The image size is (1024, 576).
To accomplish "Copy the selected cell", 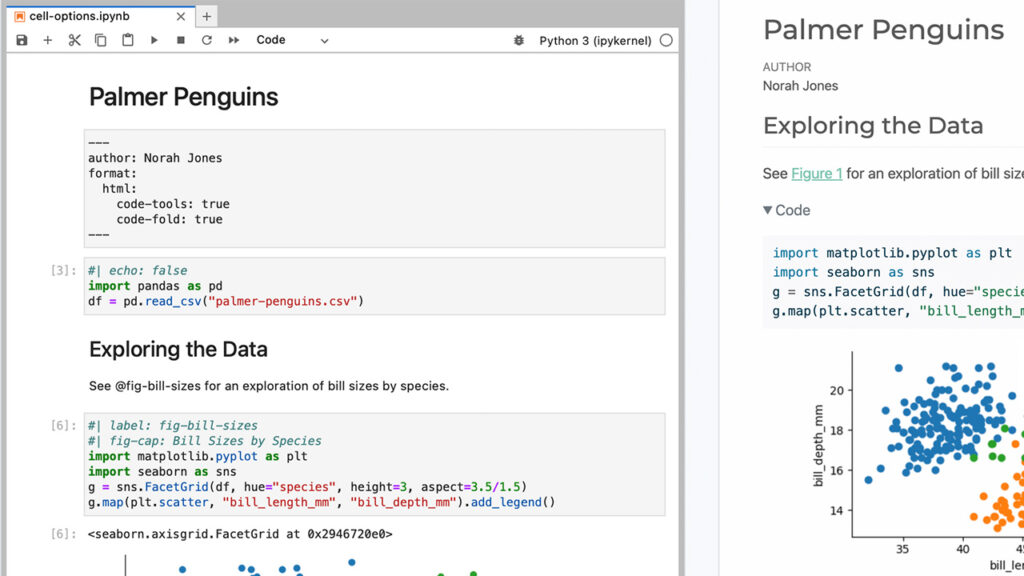I will (x=101, y=40).
